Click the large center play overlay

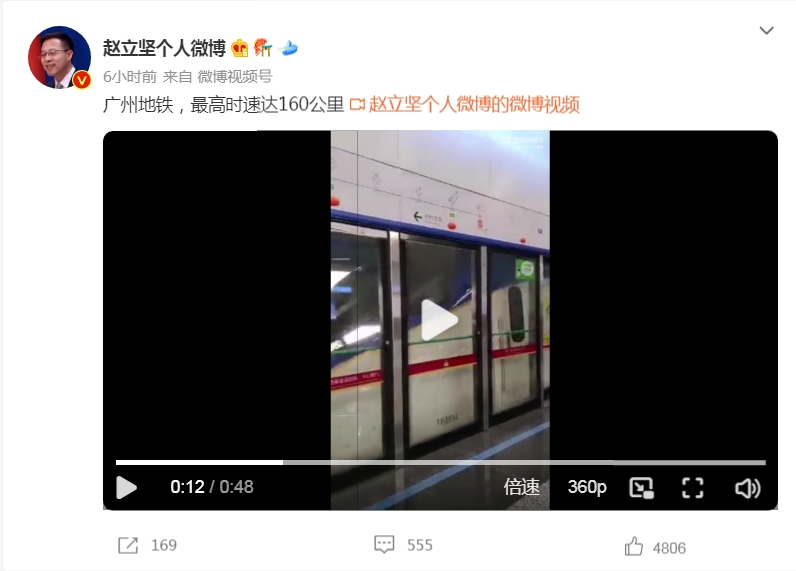coord(440,320)
